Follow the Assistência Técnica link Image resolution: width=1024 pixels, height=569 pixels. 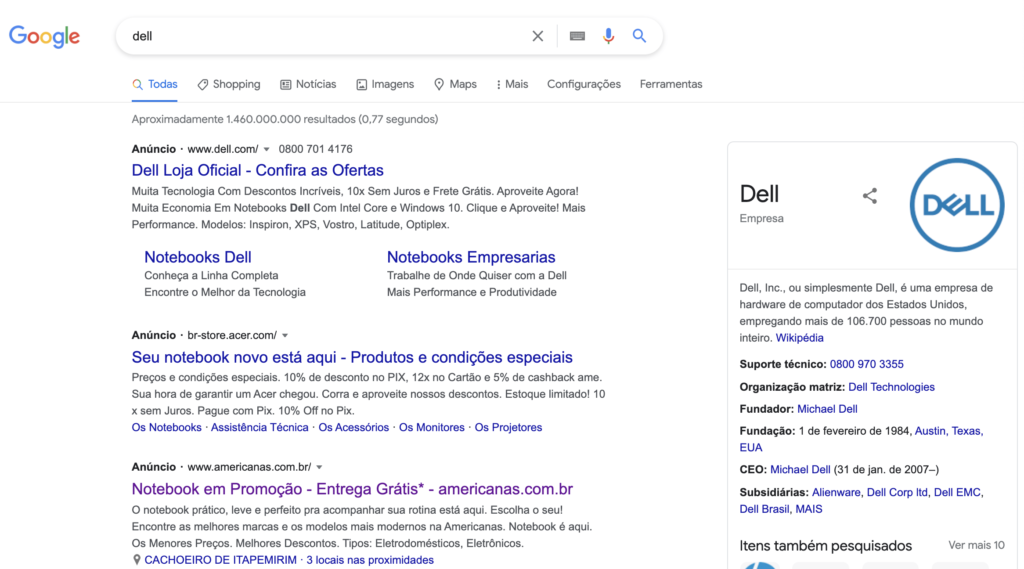259,427
